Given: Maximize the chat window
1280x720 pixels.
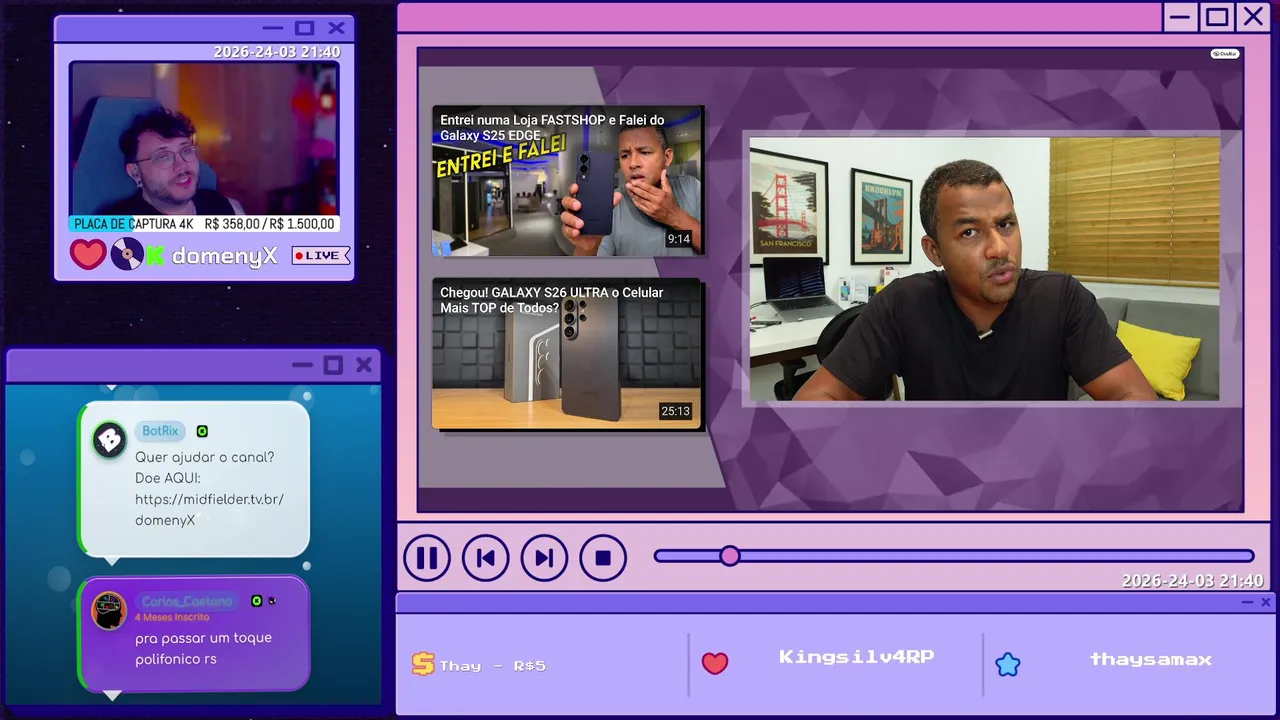Looking at the screenshot, I should pos(333,365).
